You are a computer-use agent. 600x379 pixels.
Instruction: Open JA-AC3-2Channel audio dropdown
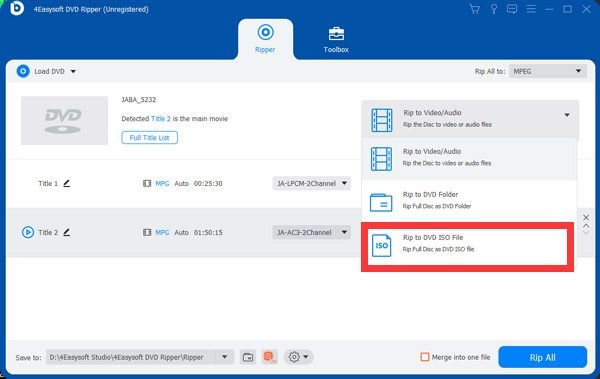311,232
